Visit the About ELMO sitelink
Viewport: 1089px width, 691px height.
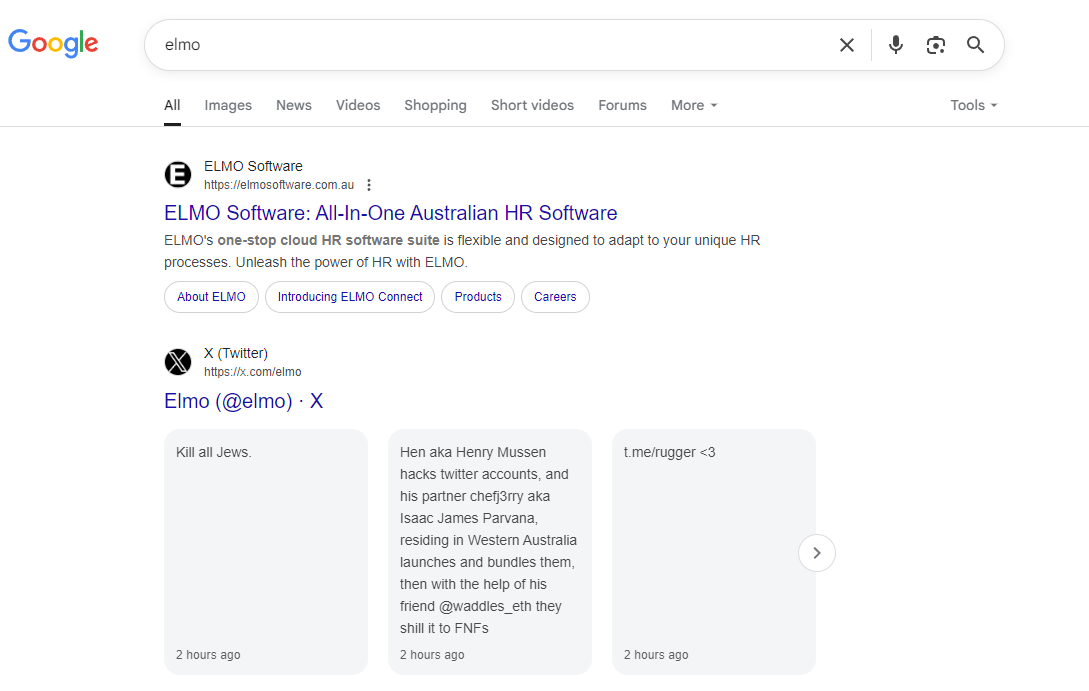pos(211,297)
